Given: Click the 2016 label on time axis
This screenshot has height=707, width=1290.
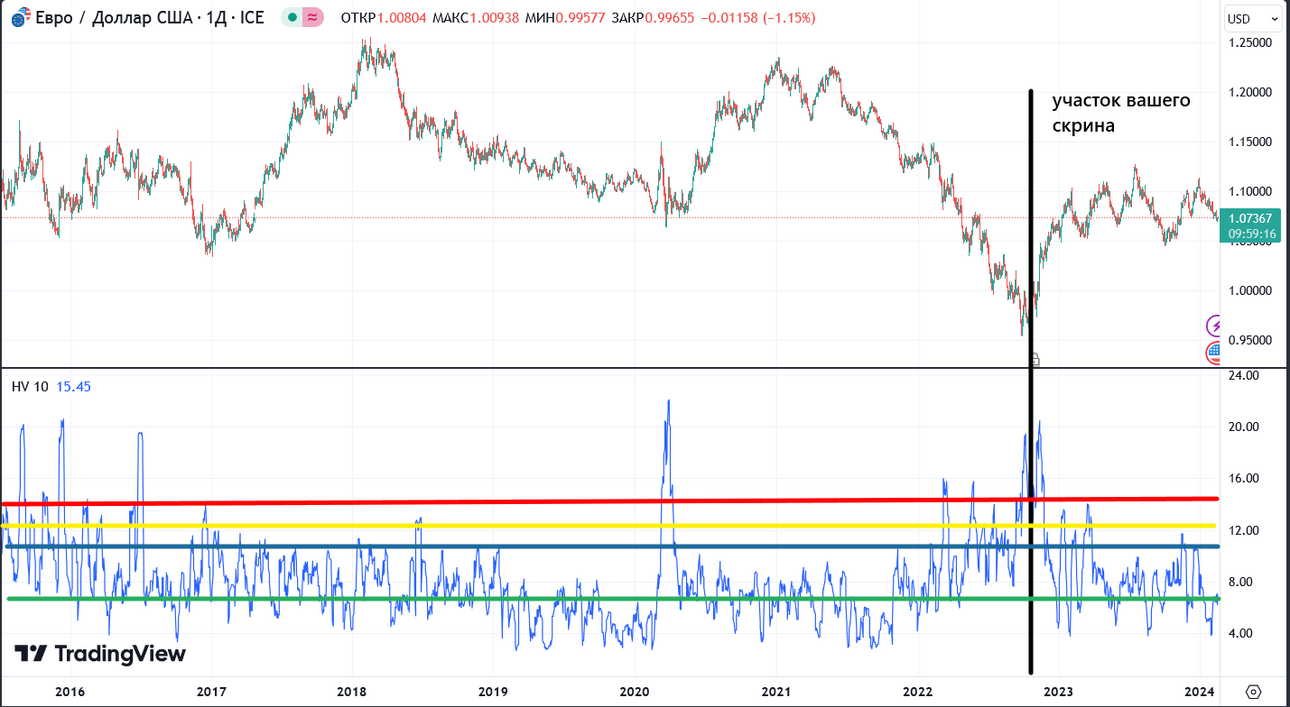Looking at the screenshot, I should pyautogui.click(x=70, y=691).
